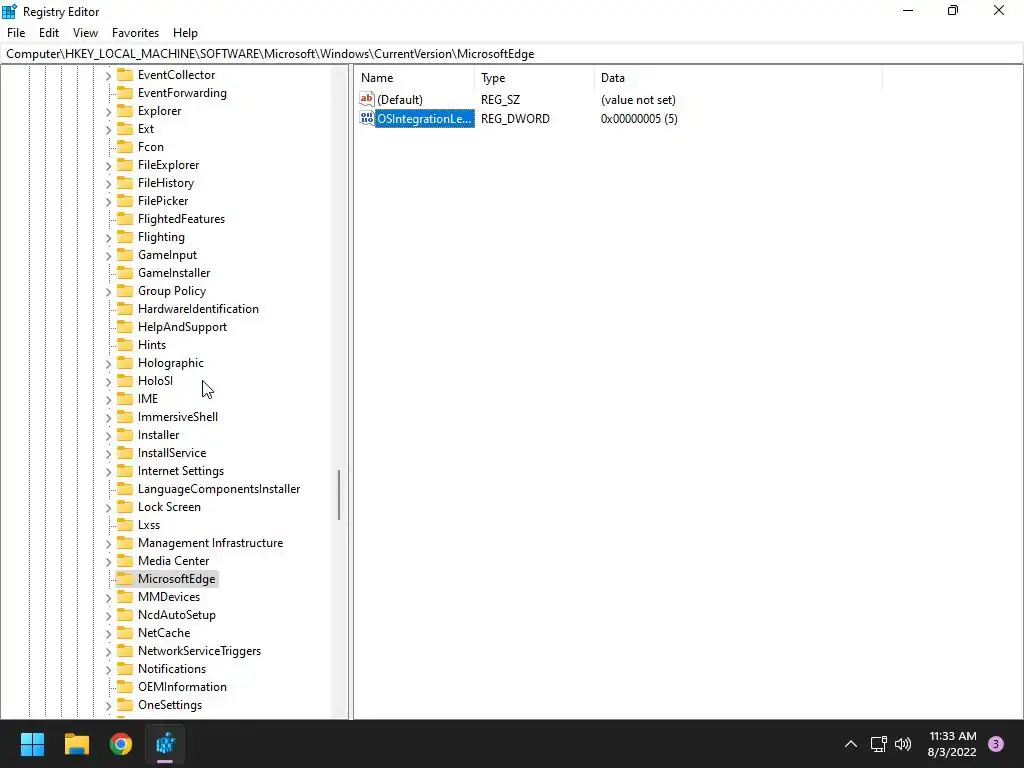The image size is (1024, 768).
Task: Sort values by the Name column header
Action: pyautogui.click(x=415, y=78)
